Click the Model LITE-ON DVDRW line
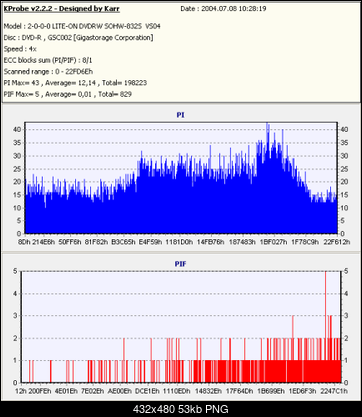 [x=82, y=26]
